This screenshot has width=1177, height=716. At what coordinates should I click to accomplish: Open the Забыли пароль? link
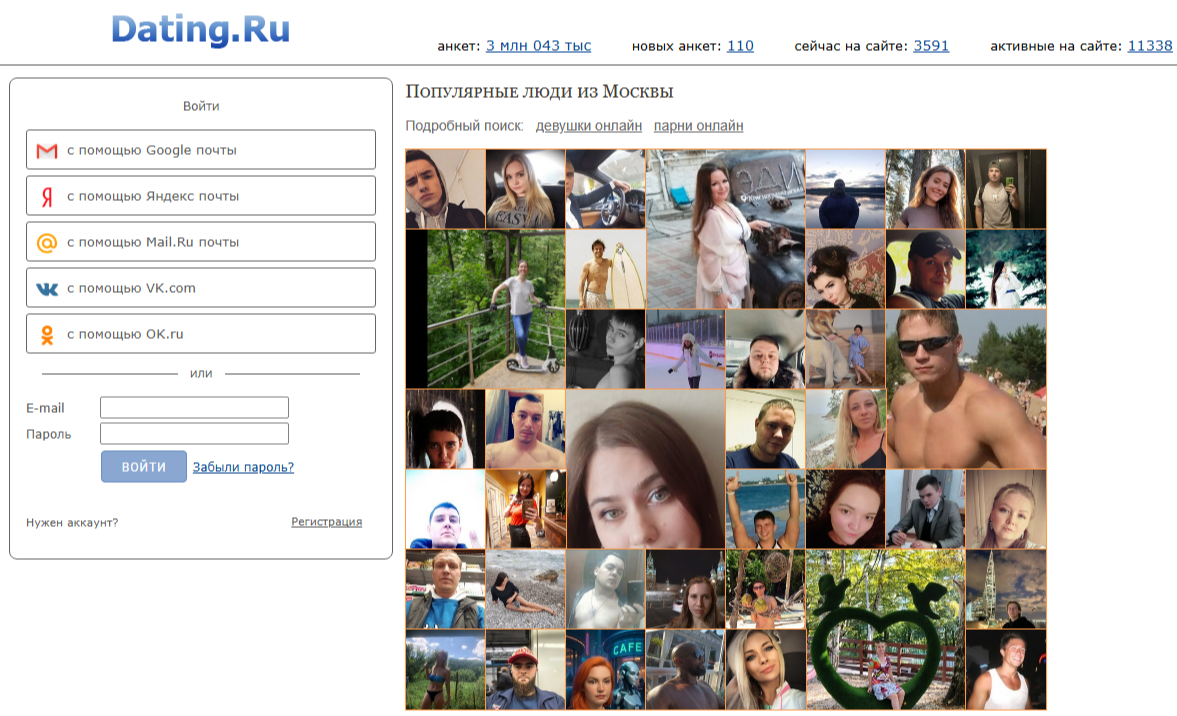click(x=243, y=467)
